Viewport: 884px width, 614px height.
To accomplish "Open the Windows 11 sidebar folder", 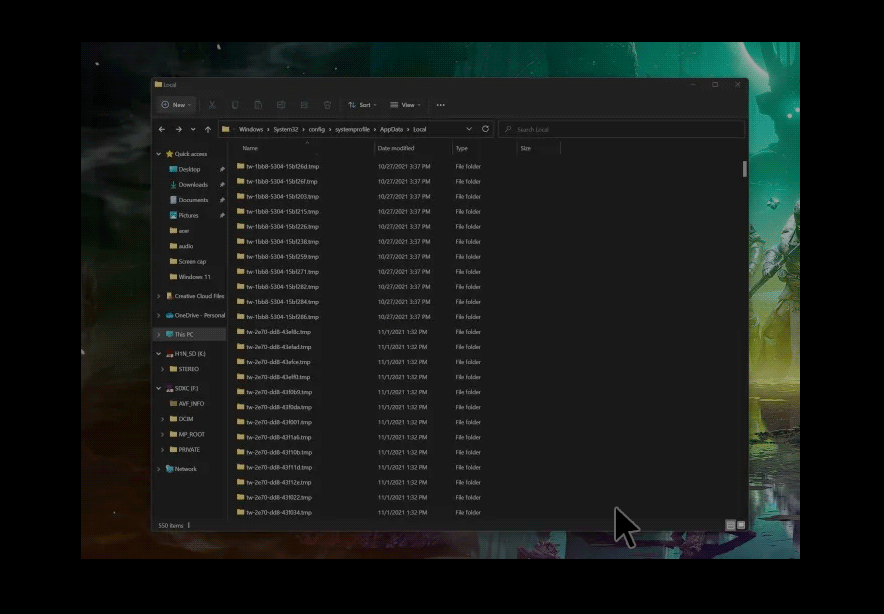I will (194, 277).
